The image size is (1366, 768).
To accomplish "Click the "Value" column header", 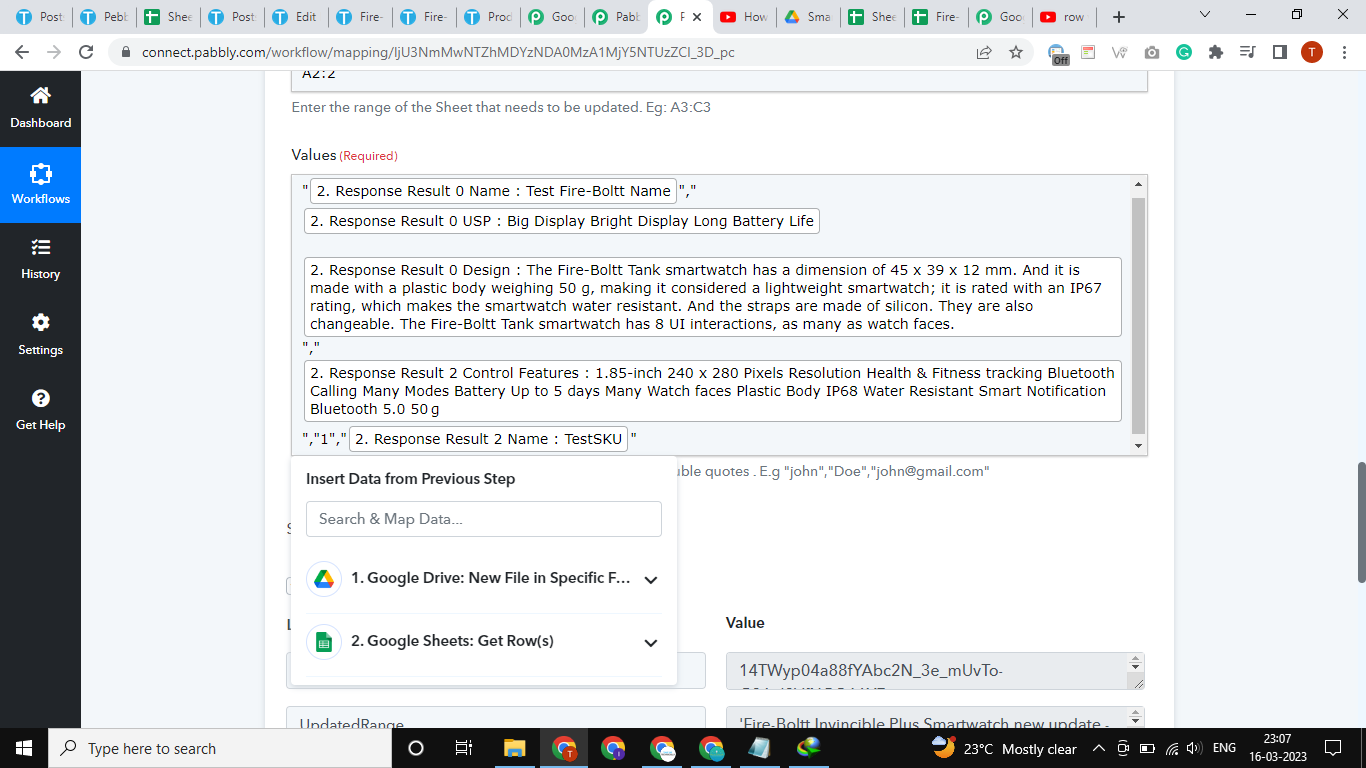I will point(745,623).
